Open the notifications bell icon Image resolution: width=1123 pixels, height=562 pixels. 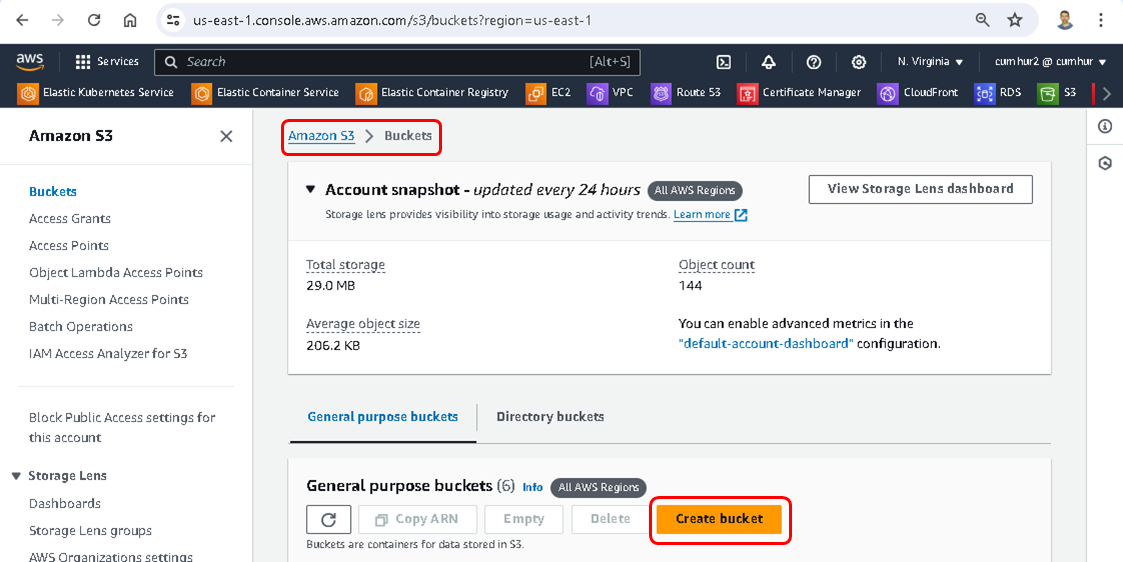click(768, 62)
